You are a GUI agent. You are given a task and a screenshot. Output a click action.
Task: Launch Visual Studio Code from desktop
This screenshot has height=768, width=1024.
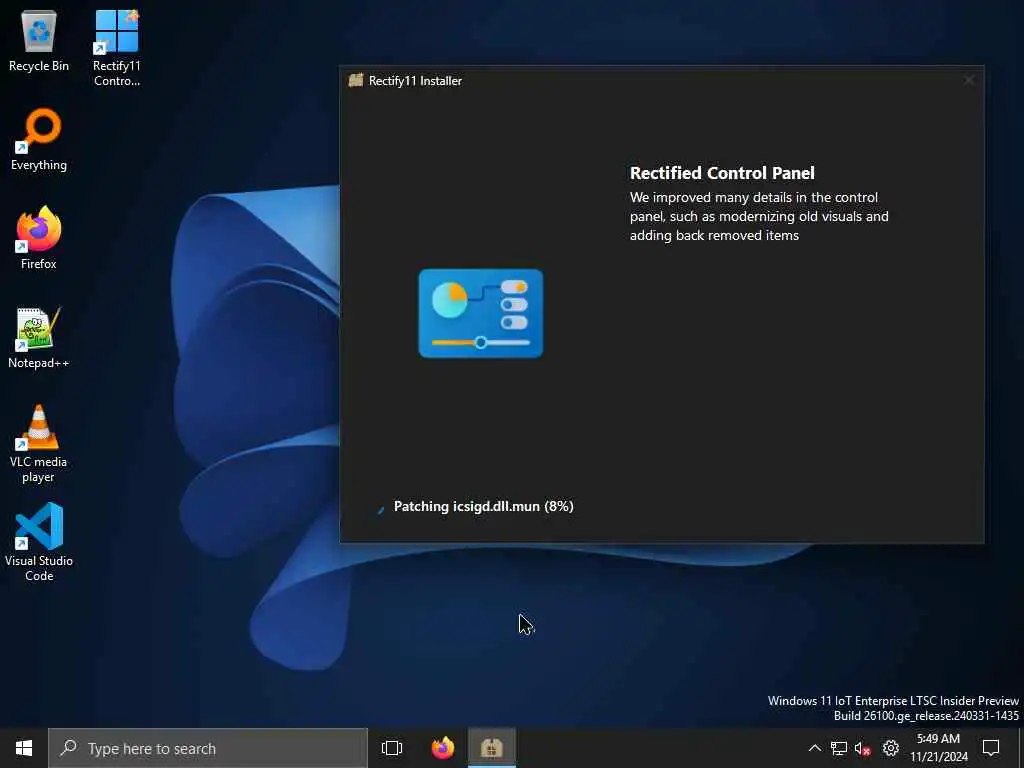click(39, 542)
